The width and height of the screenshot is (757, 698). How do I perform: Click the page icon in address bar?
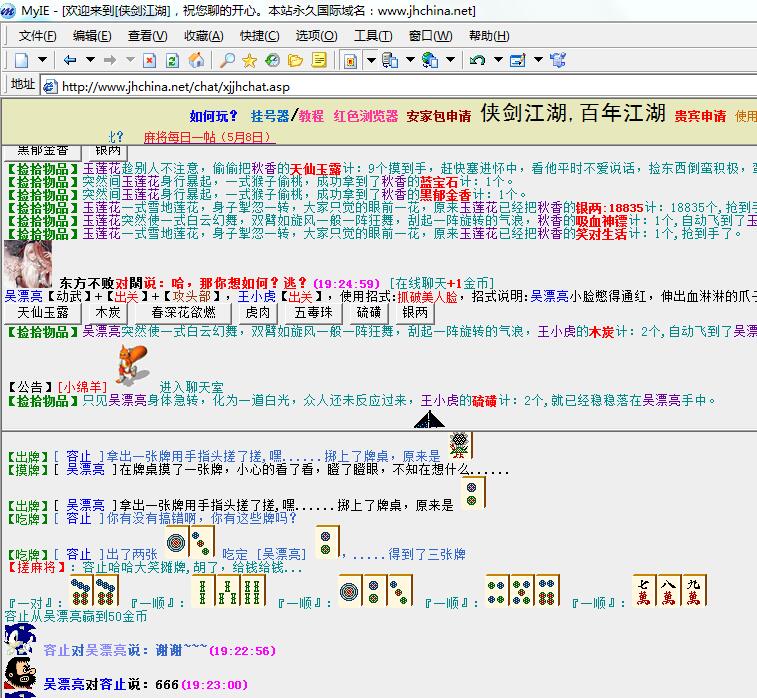(x=50, y=87)
